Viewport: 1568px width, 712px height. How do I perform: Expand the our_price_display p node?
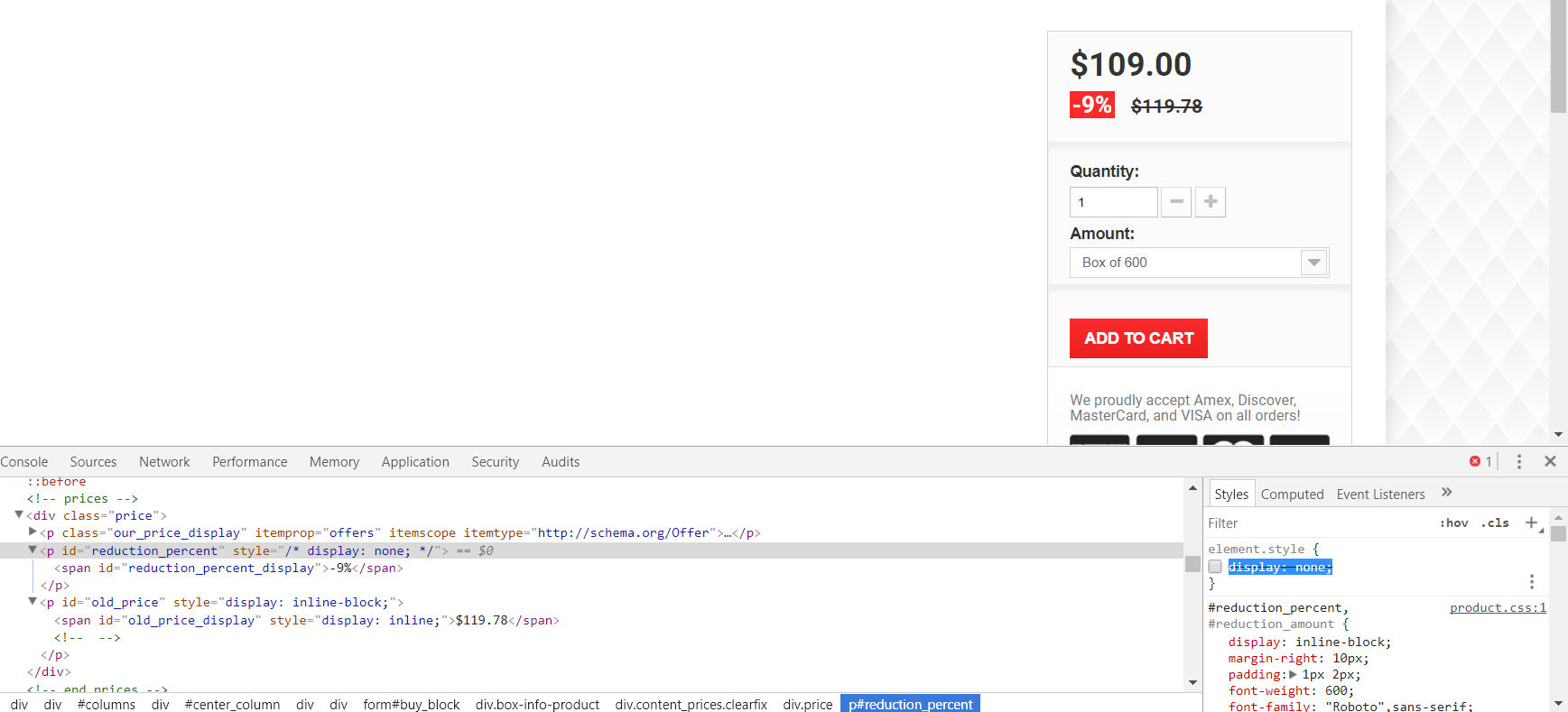[x=32, y=532]
